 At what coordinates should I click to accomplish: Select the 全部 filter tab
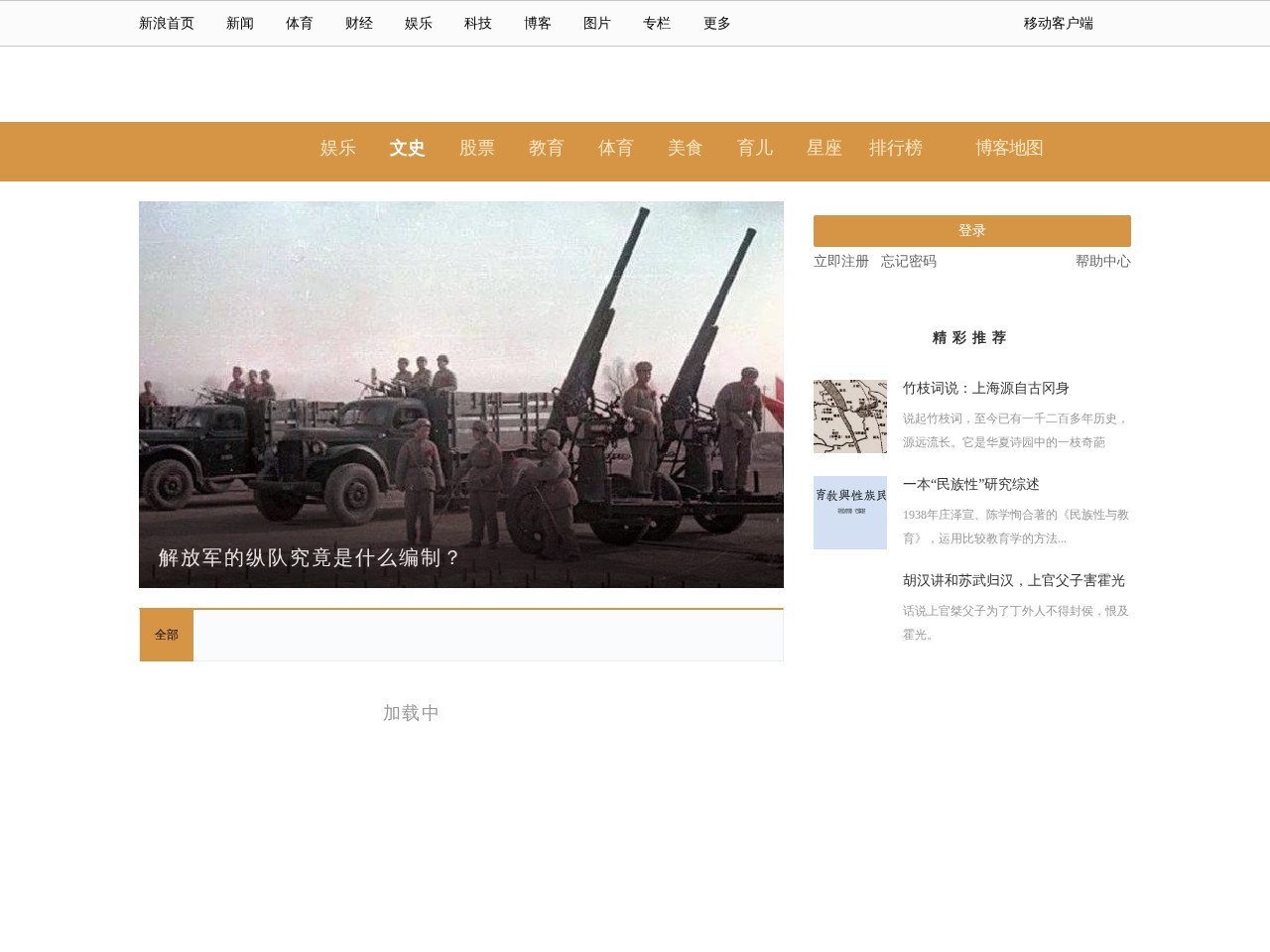[166, 634]
